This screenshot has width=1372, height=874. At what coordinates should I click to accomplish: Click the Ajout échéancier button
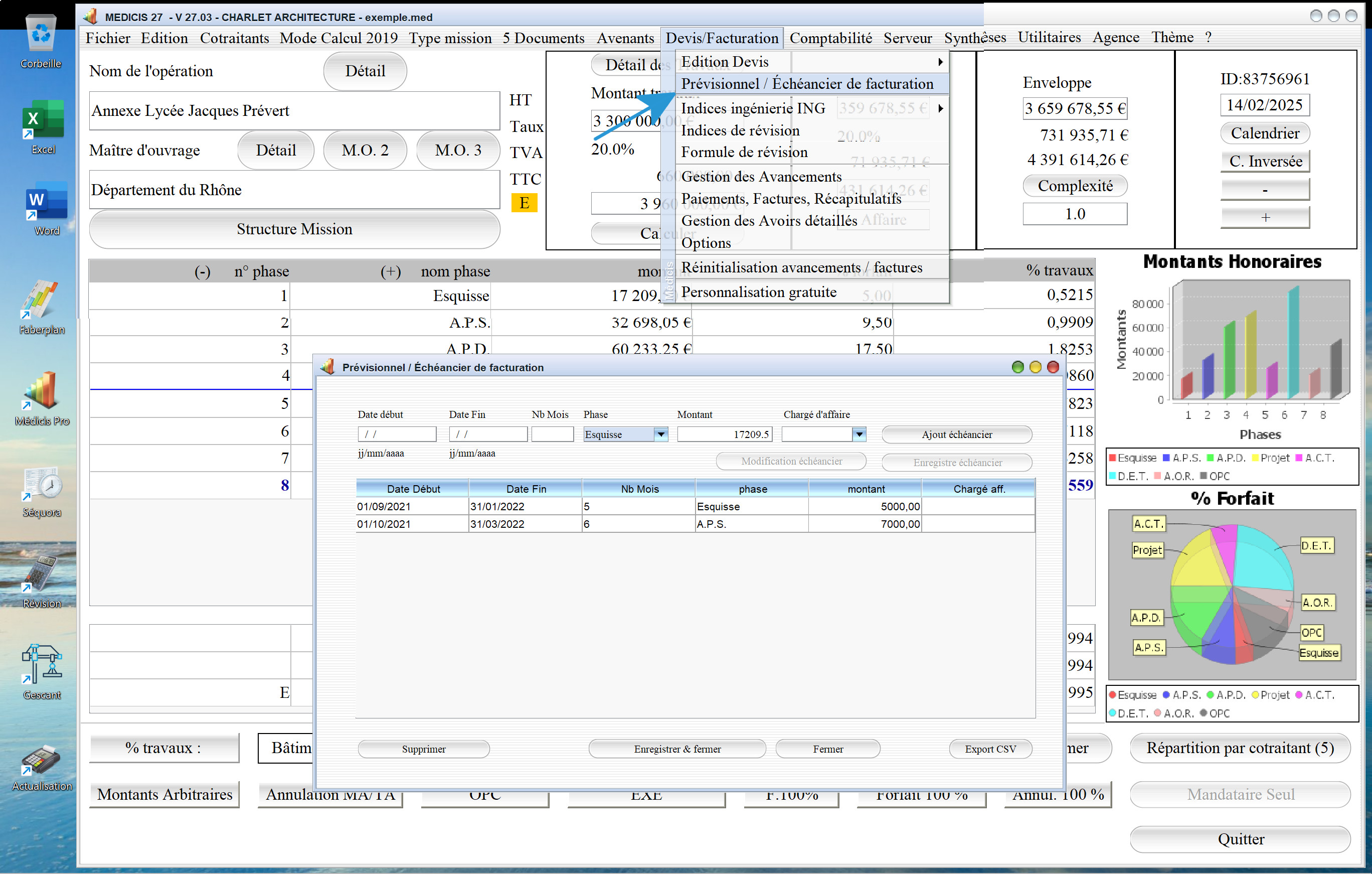[957, 434]
